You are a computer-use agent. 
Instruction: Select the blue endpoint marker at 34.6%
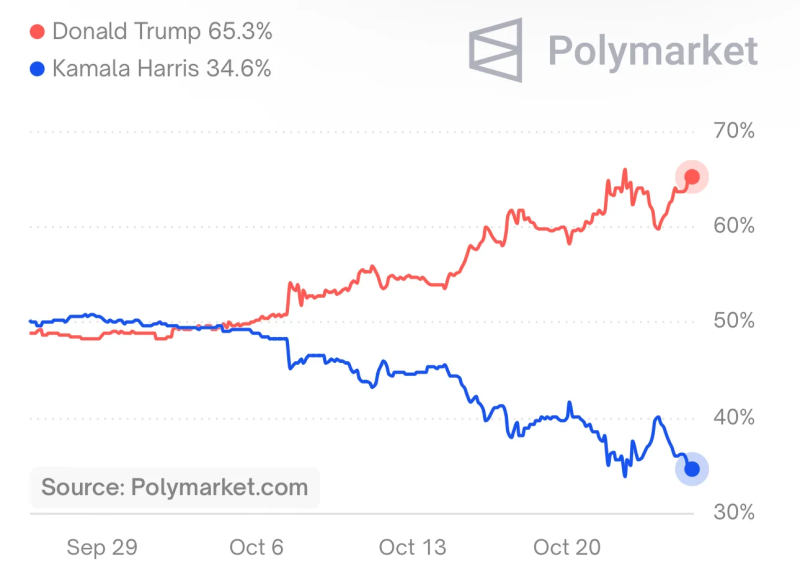691,469
